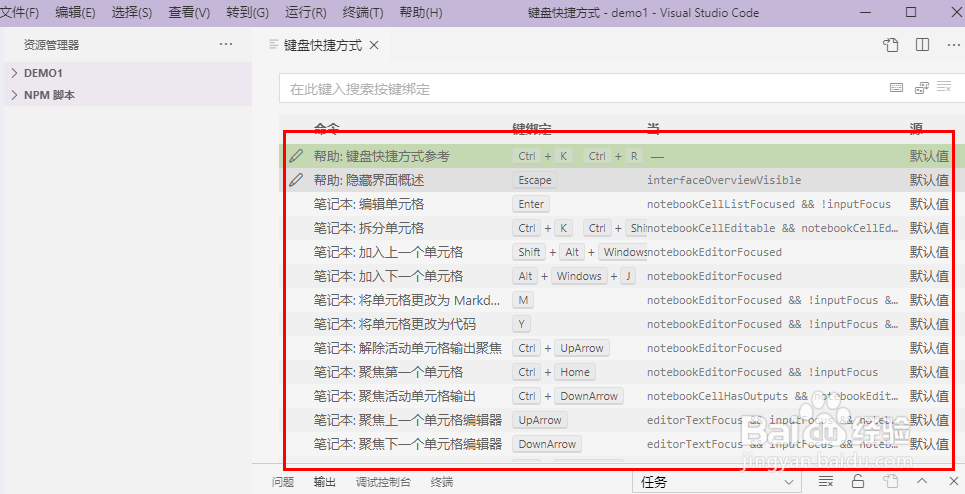
Task: Click the Y keybinding cell
Action: point(522,324)
